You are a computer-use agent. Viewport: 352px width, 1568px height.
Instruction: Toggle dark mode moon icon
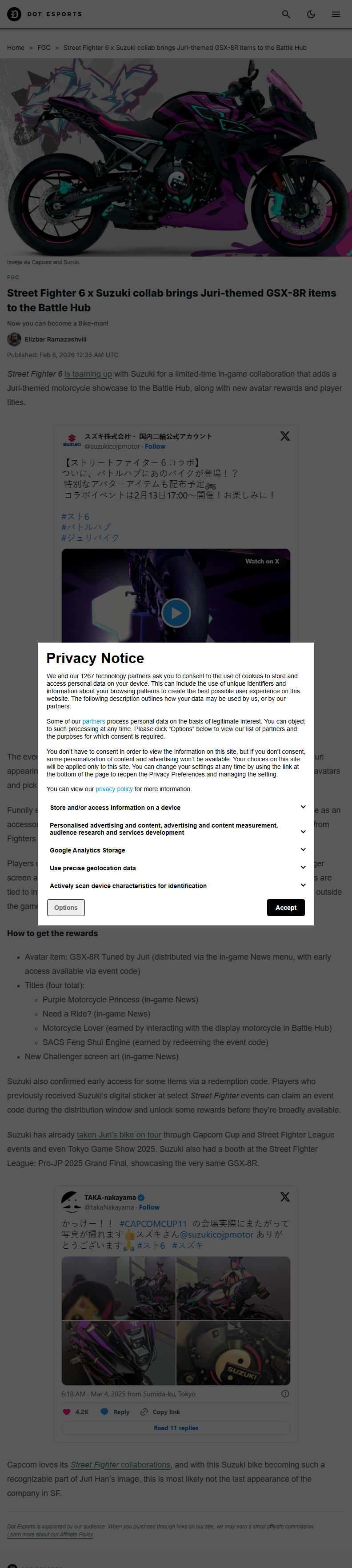[x=311, y=14]
